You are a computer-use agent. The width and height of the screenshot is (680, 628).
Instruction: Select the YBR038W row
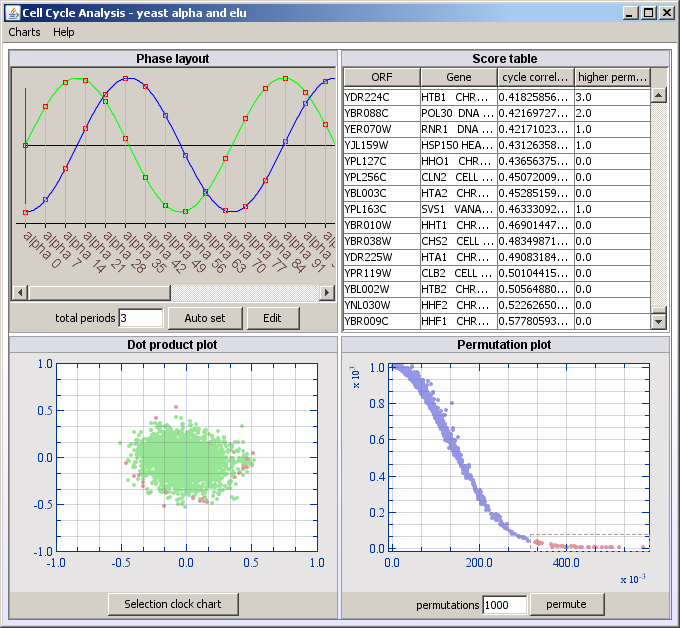(497, 242)
